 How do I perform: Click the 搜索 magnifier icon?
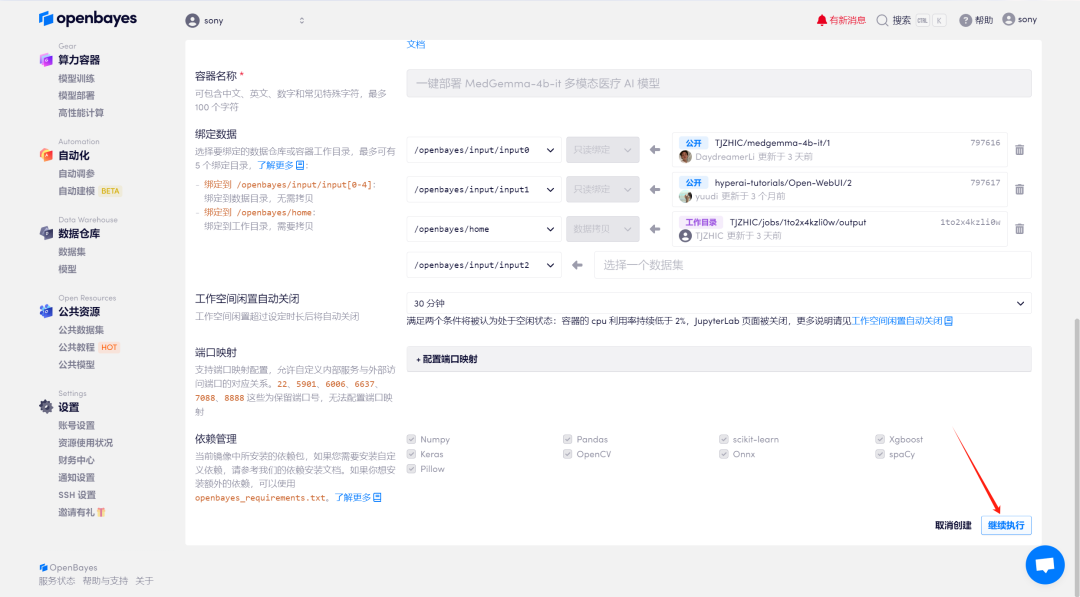882,20
